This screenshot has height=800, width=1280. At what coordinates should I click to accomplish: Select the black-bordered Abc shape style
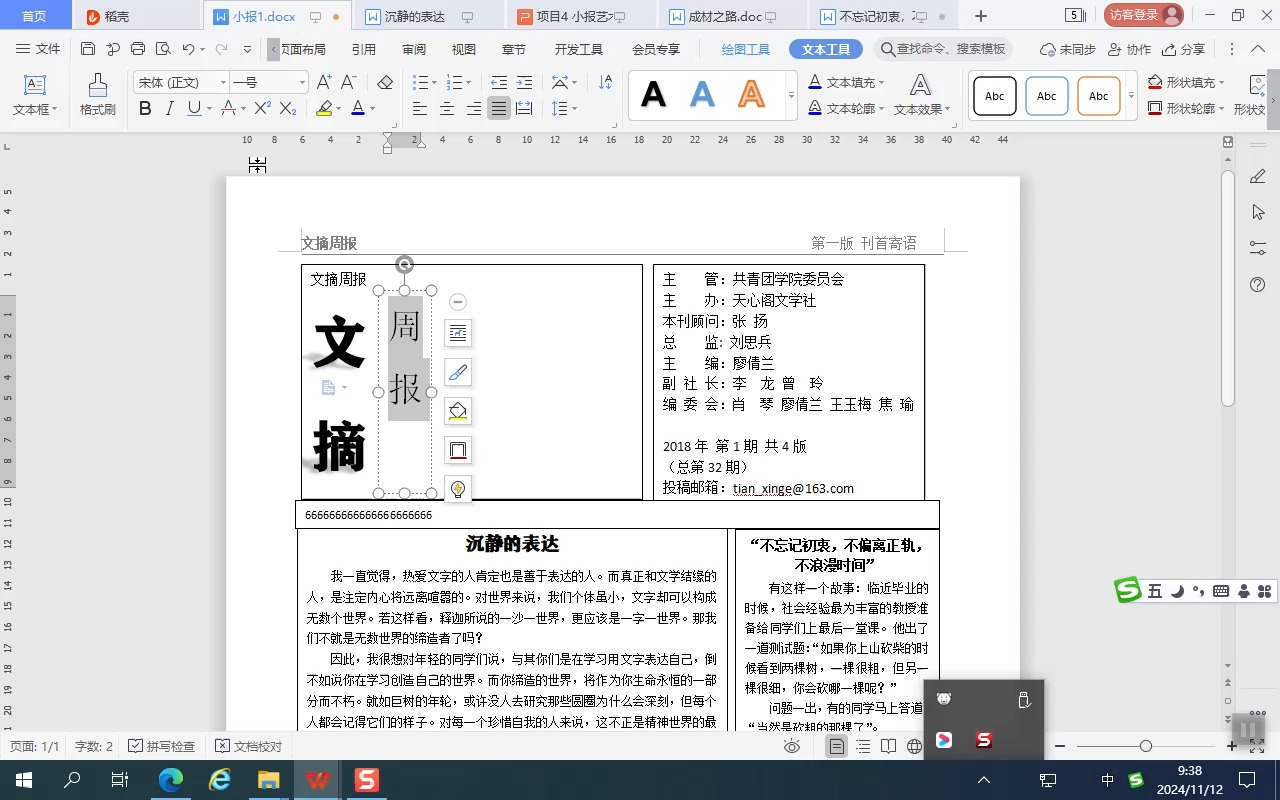click(x=995, y=96)
